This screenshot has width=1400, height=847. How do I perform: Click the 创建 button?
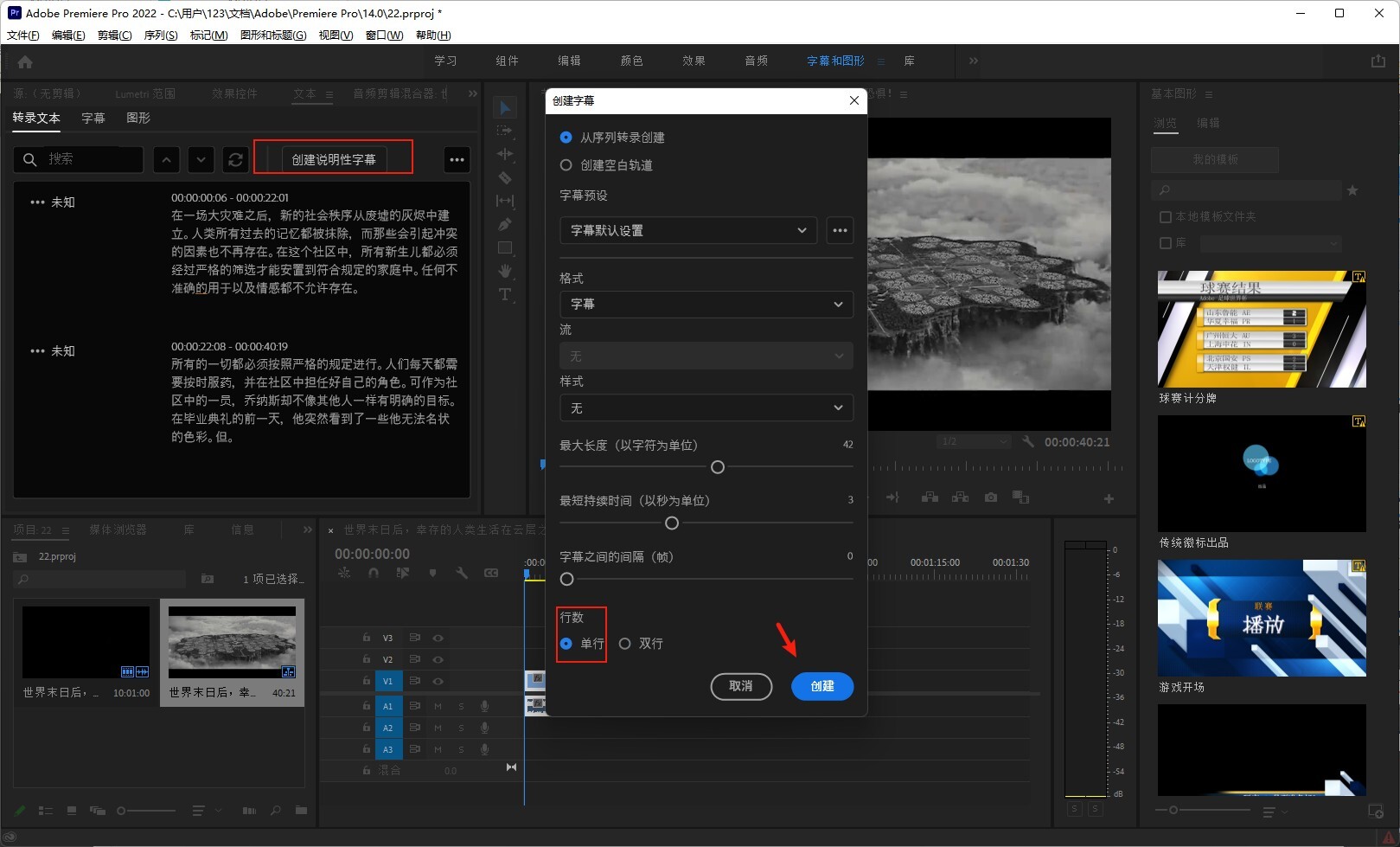click(821, 686)
